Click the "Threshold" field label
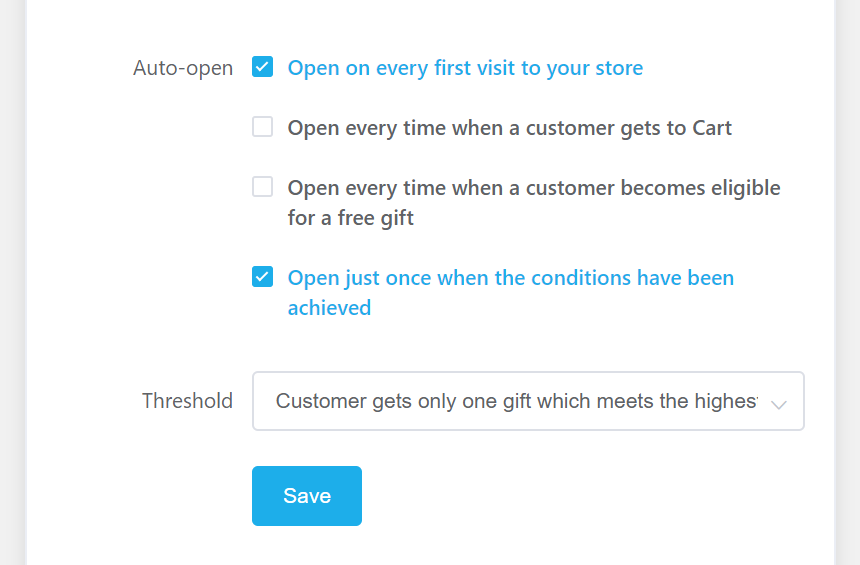This screenshot has height=565, width=860. pyautogui.click(x=187, y=401)
